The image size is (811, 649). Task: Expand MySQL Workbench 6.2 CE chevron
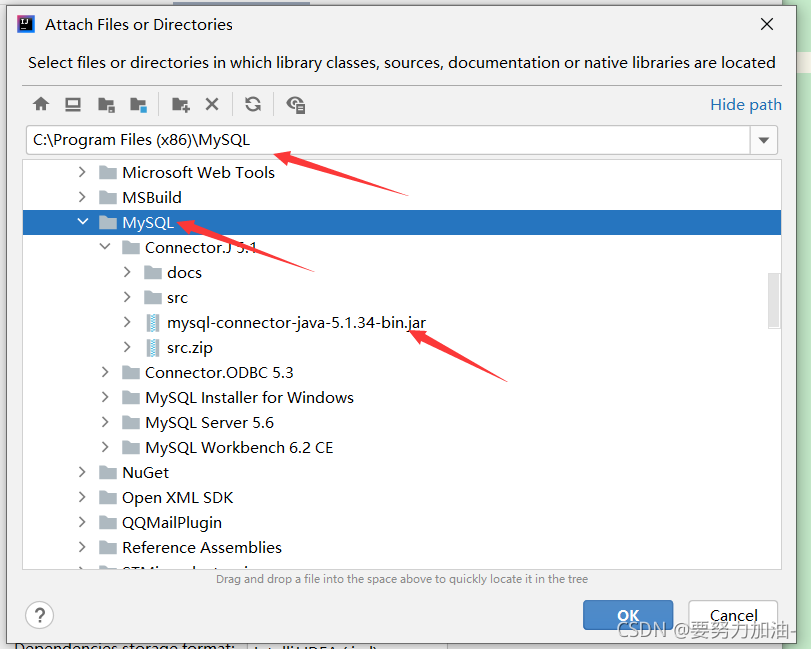(x=105, y=447)
